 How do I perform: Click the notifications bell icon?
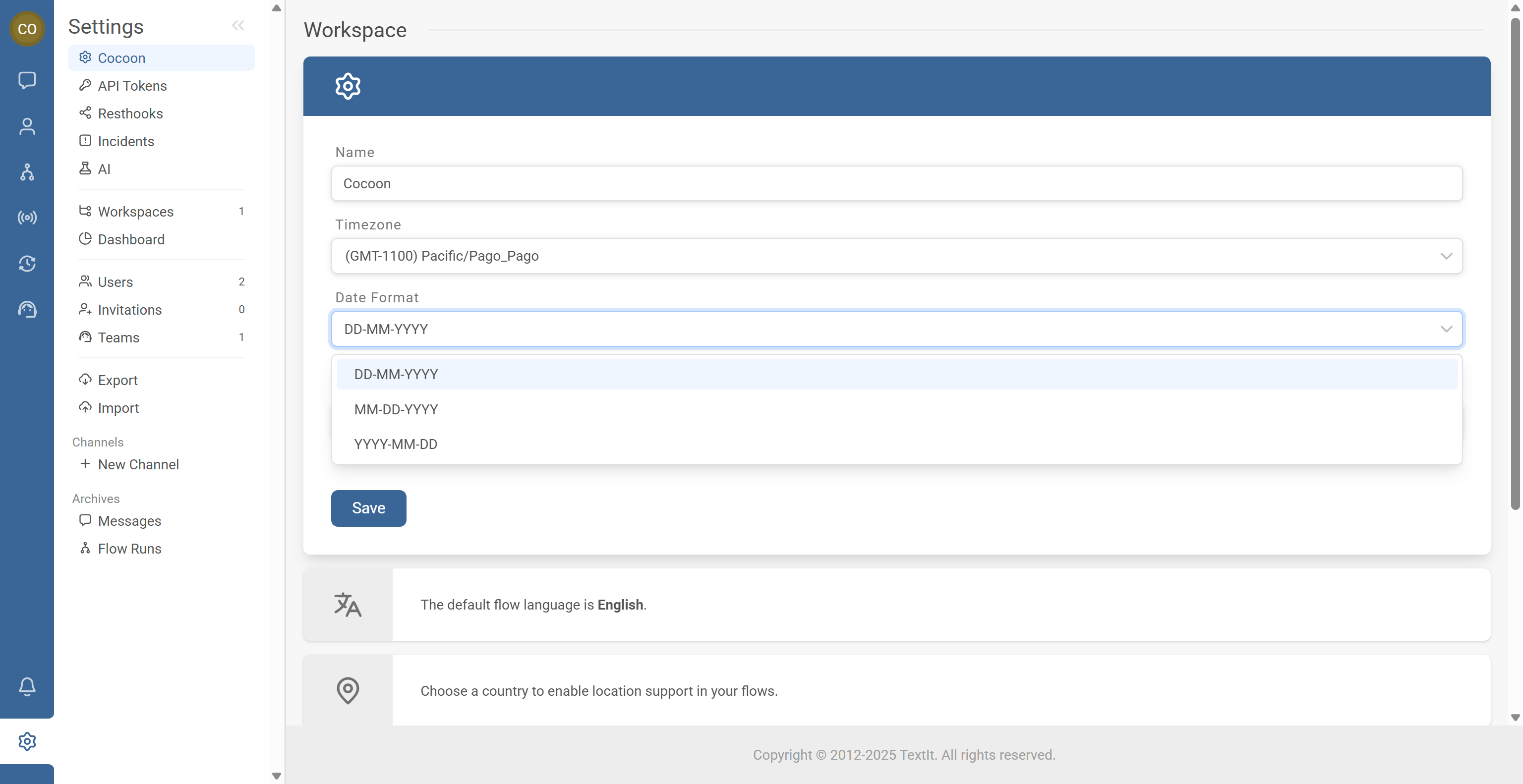click(27, 686)
